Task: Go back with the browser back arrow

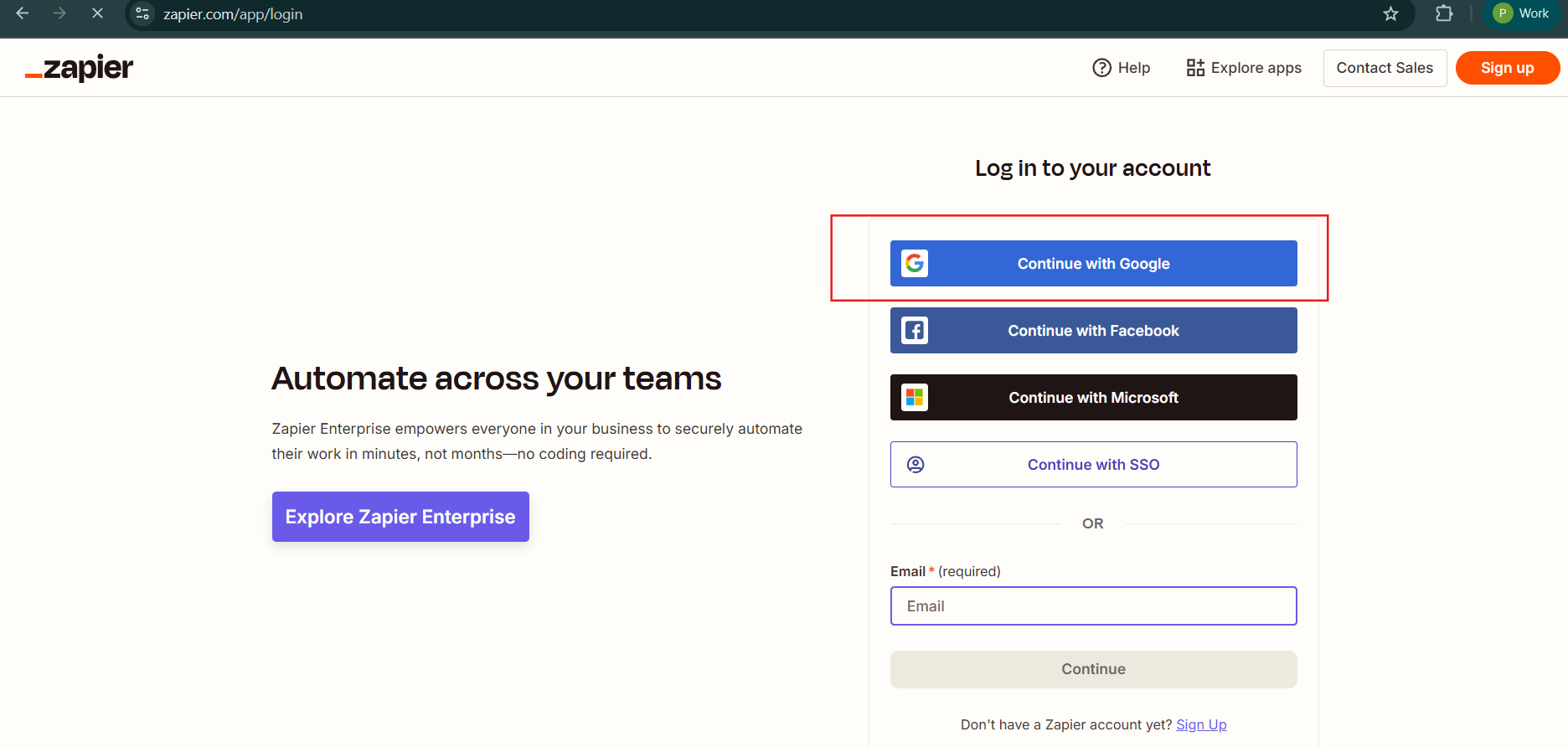Action: pyautogui.click(x=23, y=13)
